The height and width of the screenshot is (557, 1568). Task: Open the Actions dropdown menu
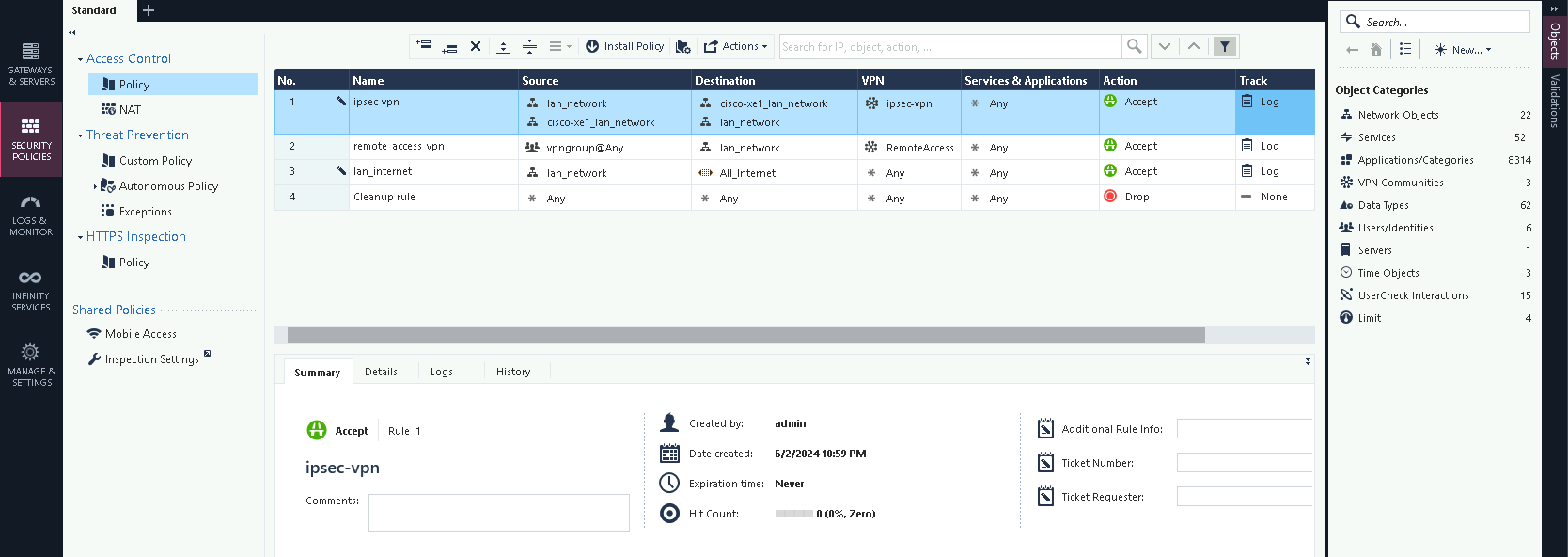[736, 46]
